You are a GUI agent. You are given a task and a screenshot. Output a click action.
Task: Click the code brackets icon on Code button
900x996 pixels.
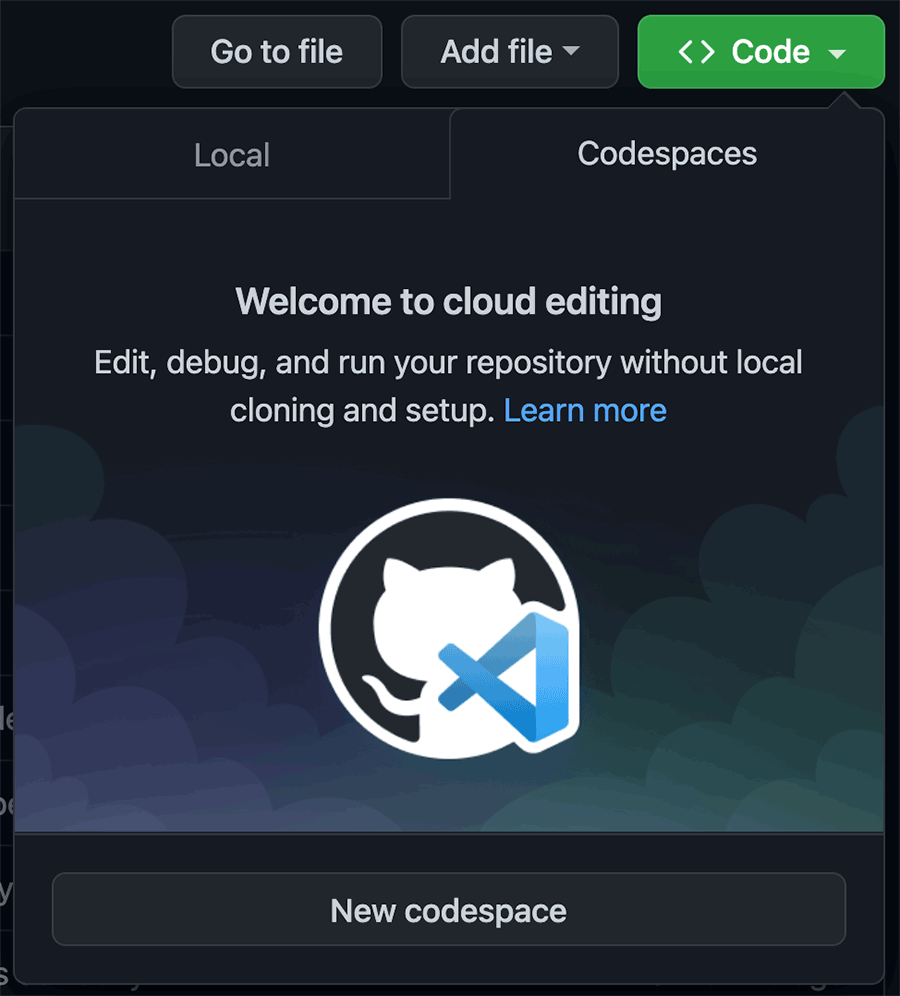[x=696, y=51]
